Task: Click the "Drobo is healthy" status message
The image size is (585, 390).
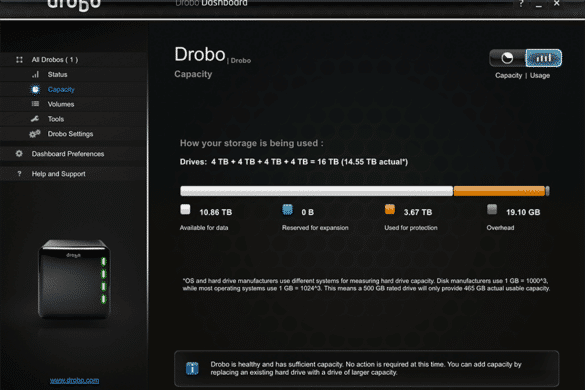Action: pos(366,368)
